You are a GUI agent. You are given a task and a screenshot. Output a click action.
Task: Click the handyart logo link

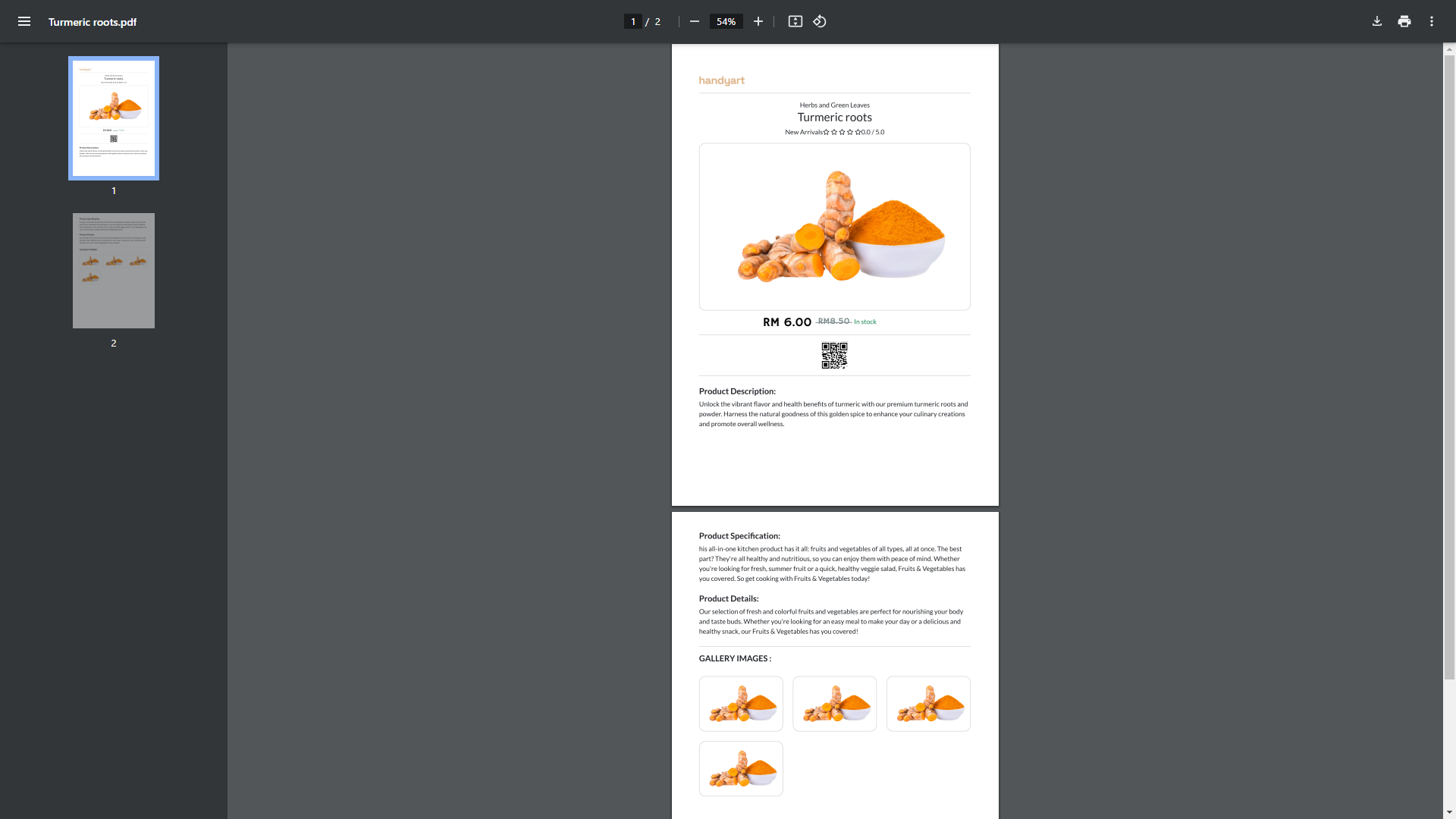point(721,80)
